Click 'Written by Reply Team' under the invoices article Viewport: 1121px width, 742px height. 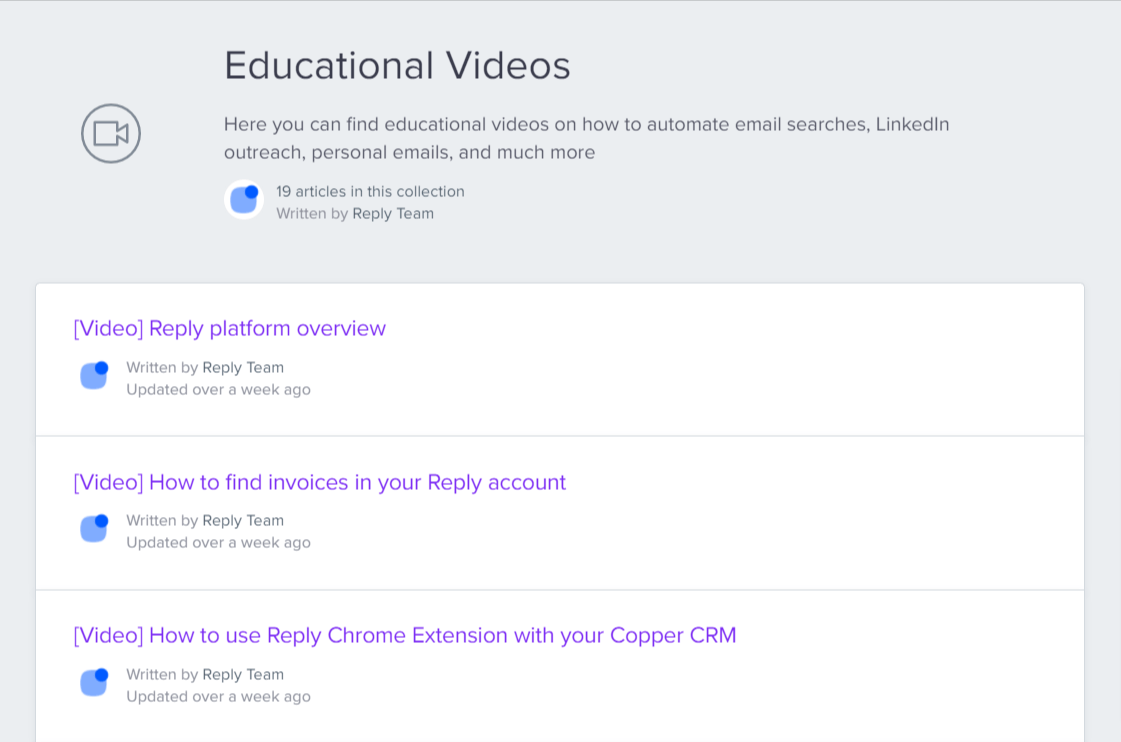point(205,520)
